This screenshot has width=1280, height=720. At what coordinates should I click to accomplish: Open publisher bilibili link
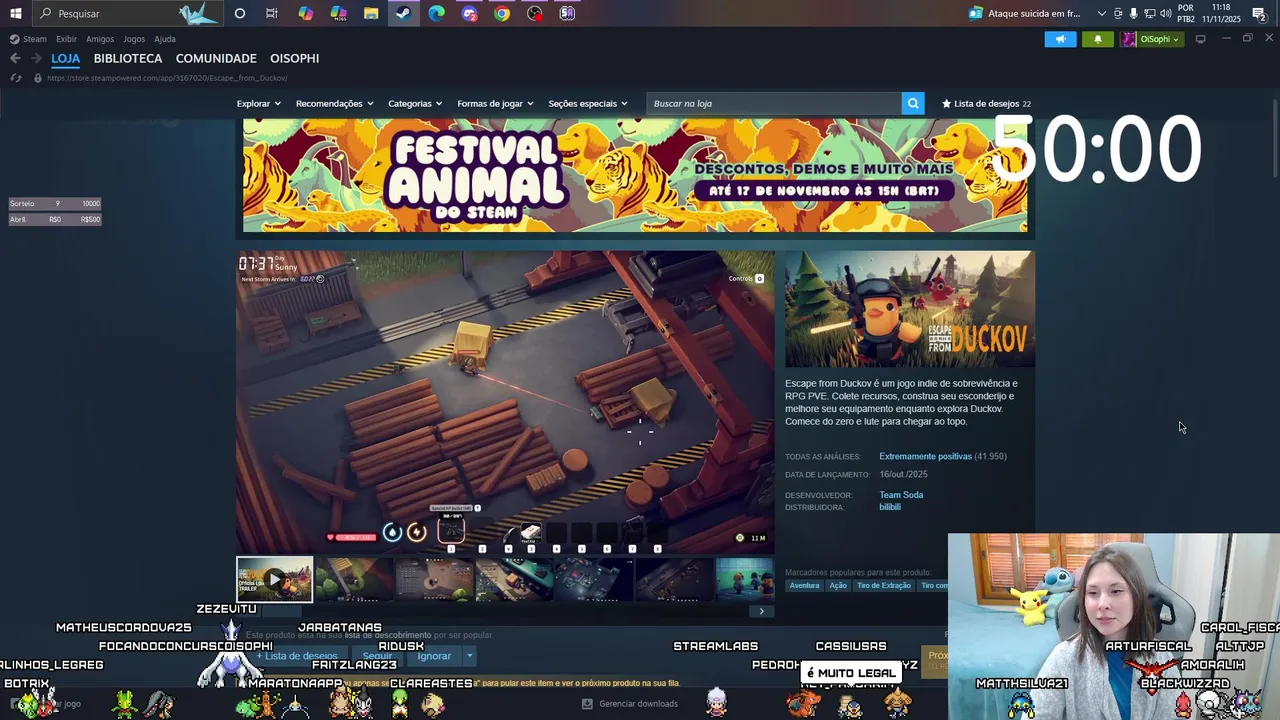coord(890,507)
